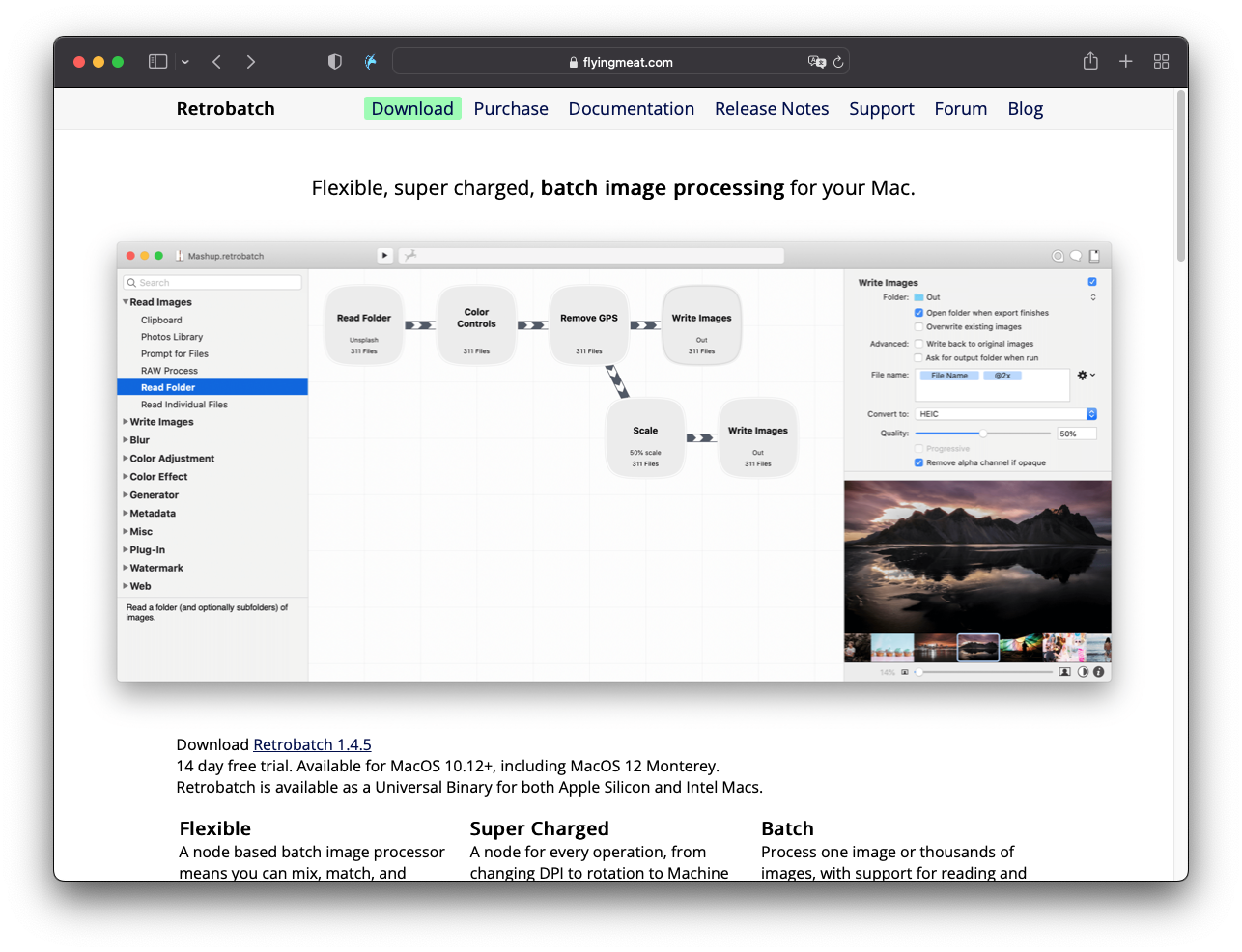Enable Overwrite existing images
Viewport: 1242px width, 952px height.
(x=918, y=327)
